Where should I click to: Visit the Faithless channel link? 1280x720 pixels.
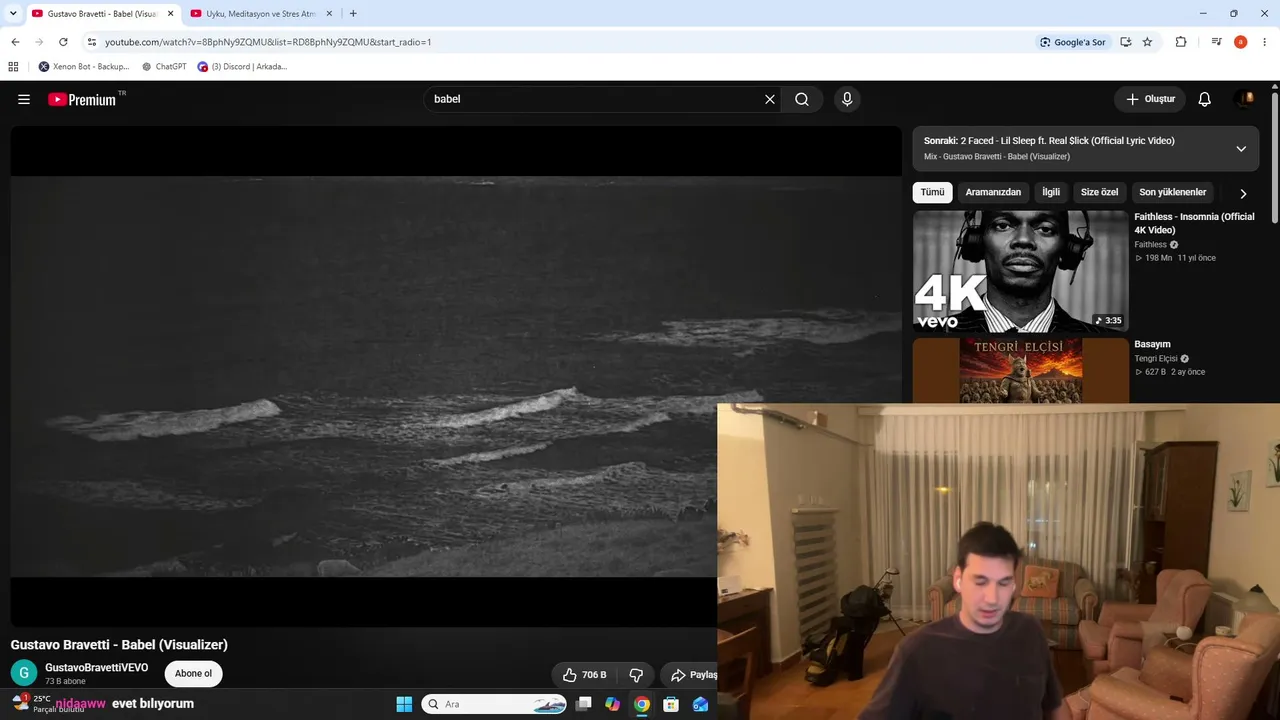pos(1150,245)
